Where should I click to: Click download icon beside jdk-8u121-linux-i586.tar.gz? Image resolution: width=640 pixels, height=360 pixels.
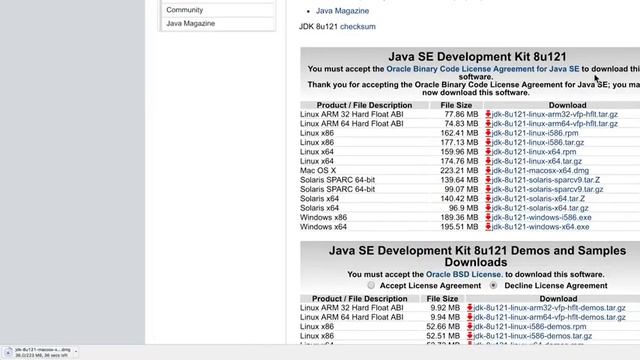pyautogui.click(x=488, y=142)
